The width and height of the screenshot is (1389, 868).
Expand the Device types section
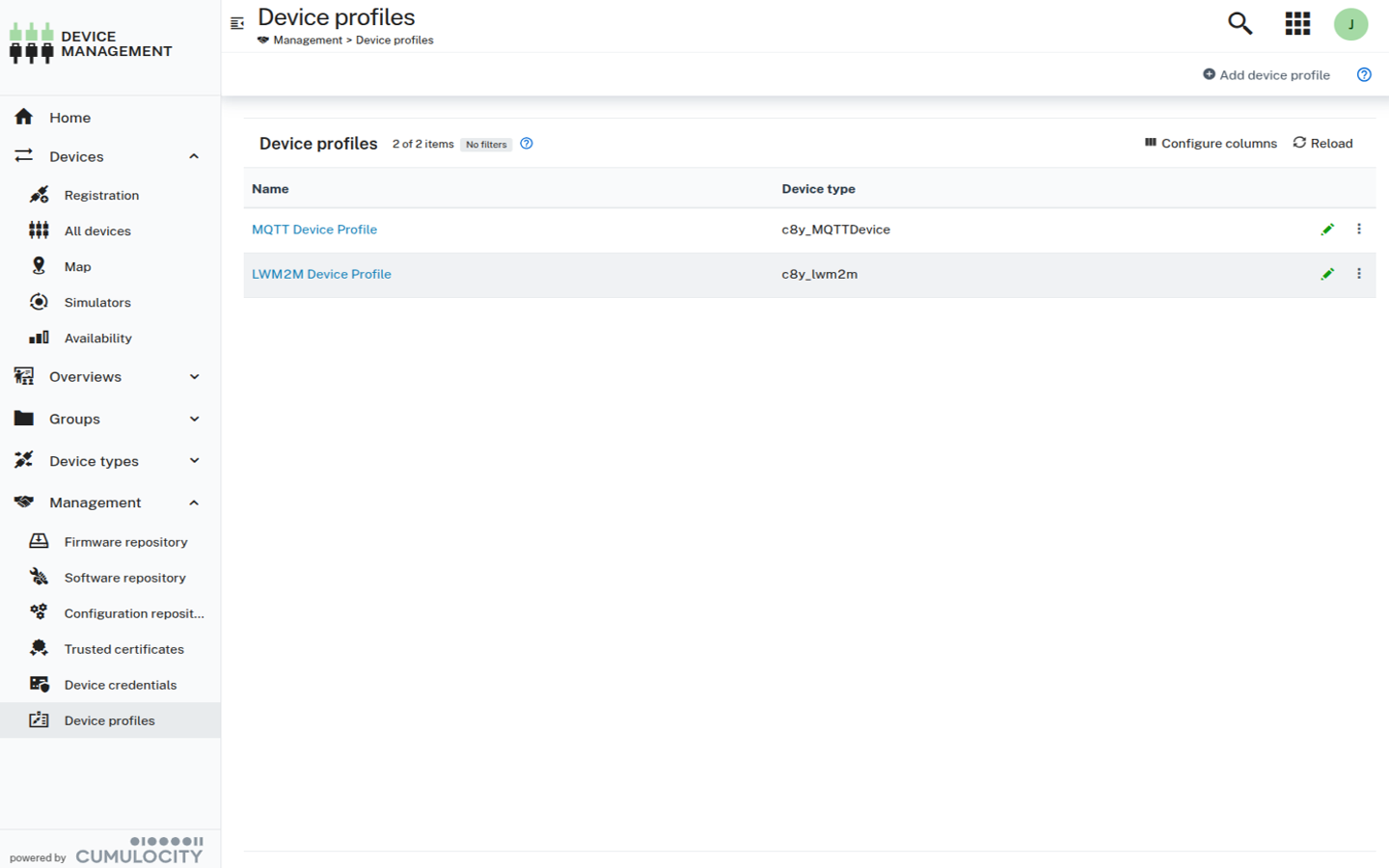[x=193, y=460]
